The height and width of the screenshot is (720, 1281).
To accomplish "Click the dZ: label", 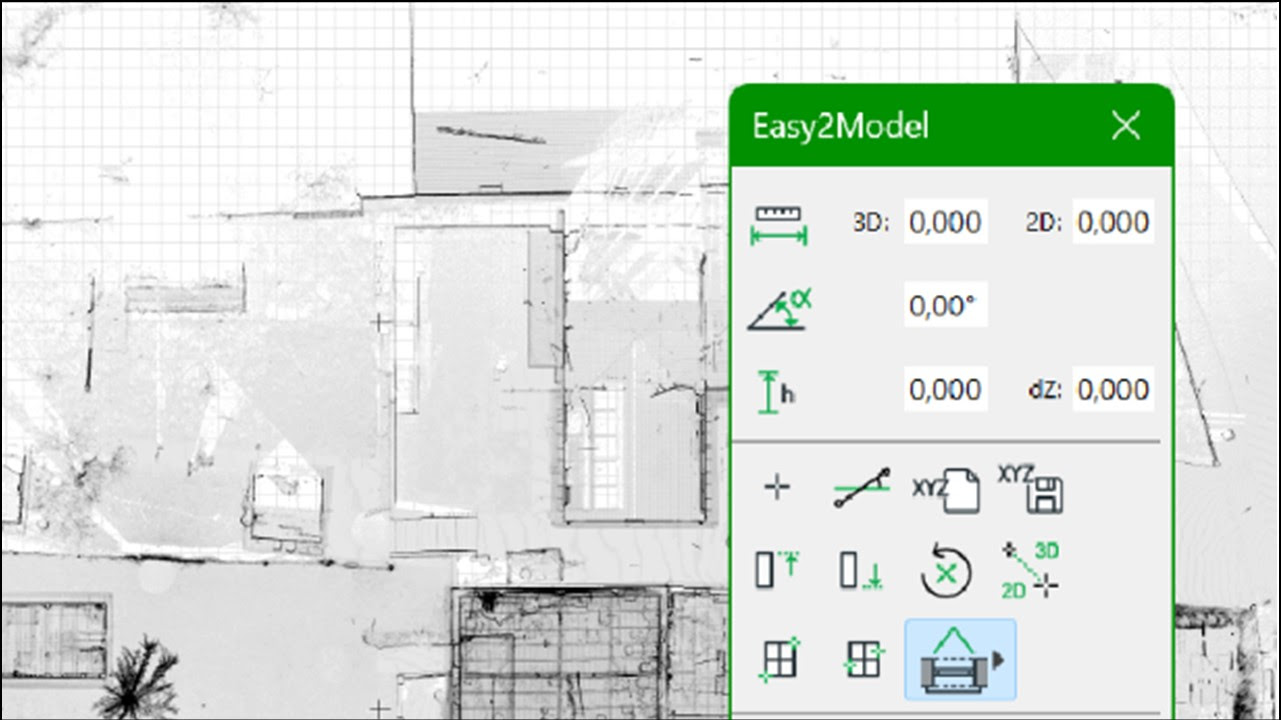I will tap(1045, 390).
